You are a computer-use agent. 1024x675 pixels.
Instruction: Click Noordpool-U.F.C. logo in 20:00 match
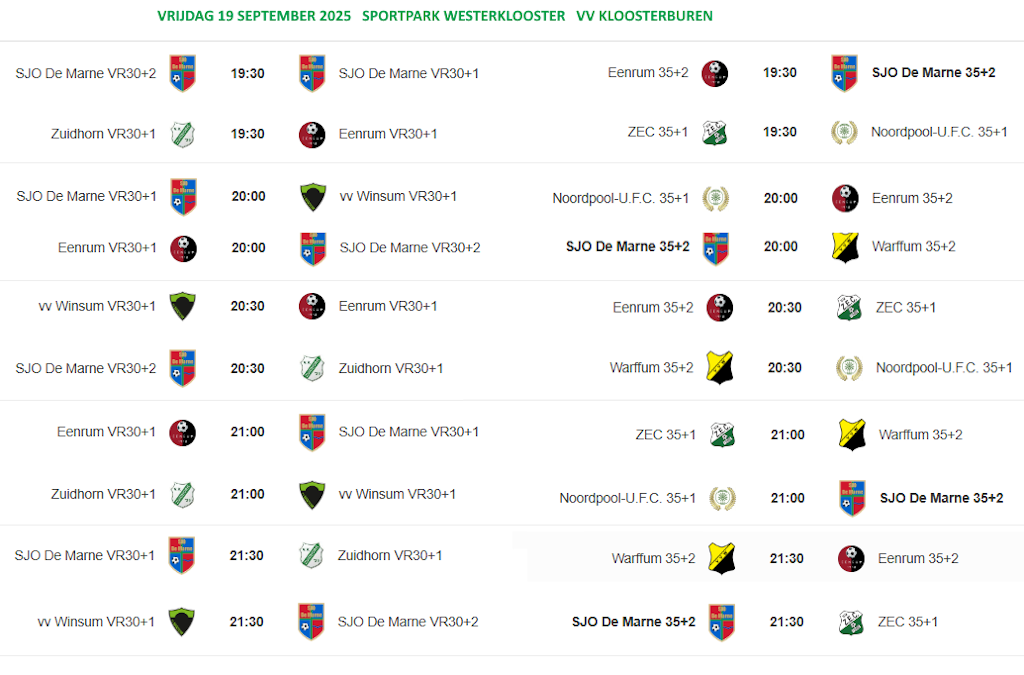click(x=715, y=199)
